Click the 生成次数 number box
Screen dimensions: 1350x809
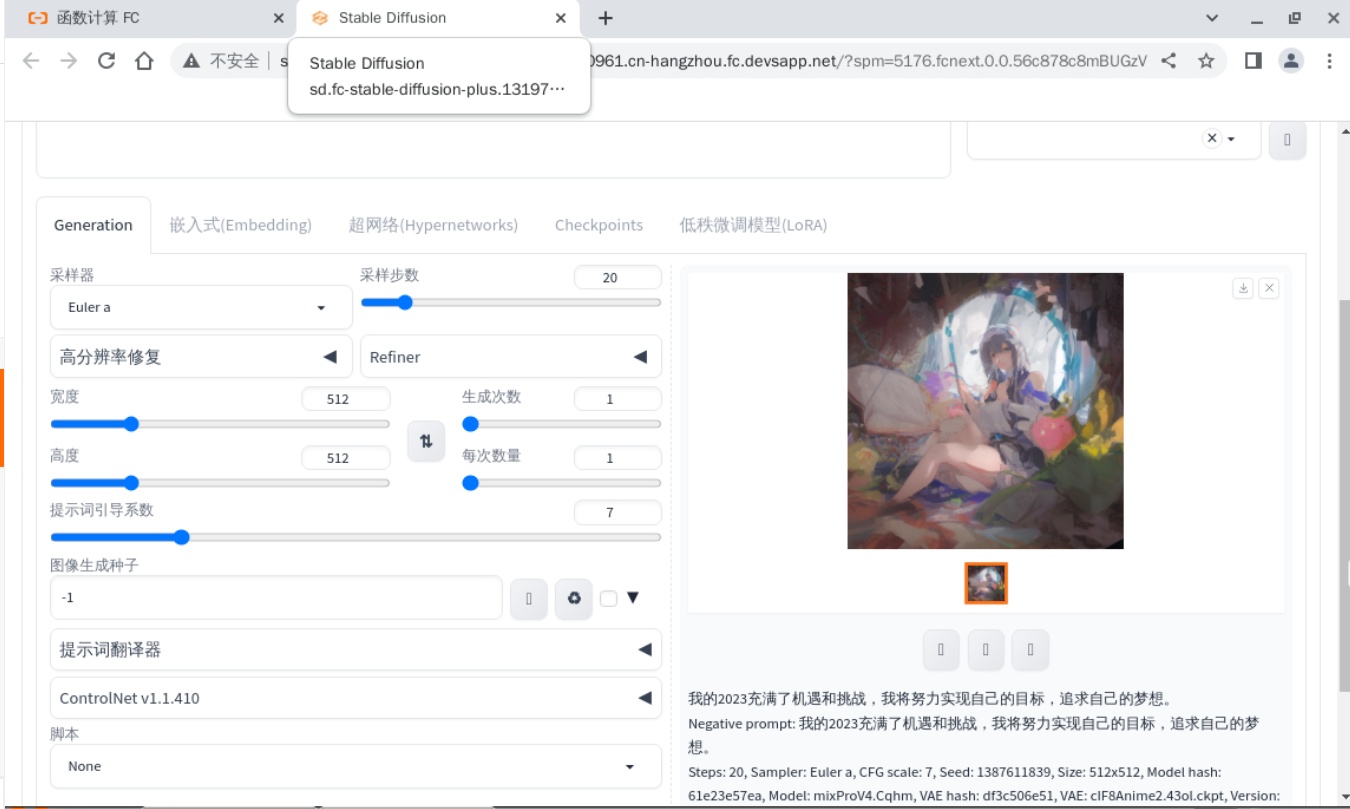pos(618,399)
